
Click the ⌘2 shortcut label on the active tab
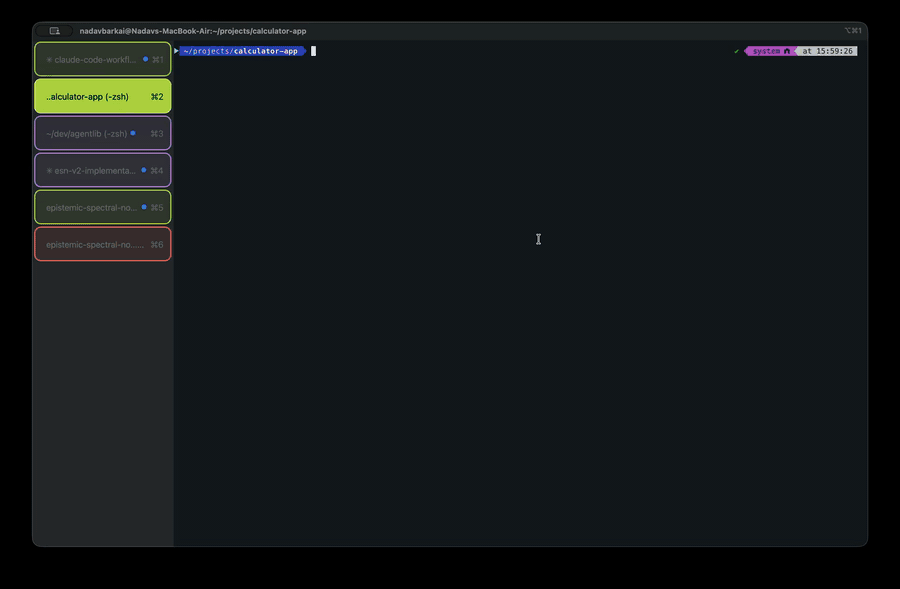tap(157, 97)
